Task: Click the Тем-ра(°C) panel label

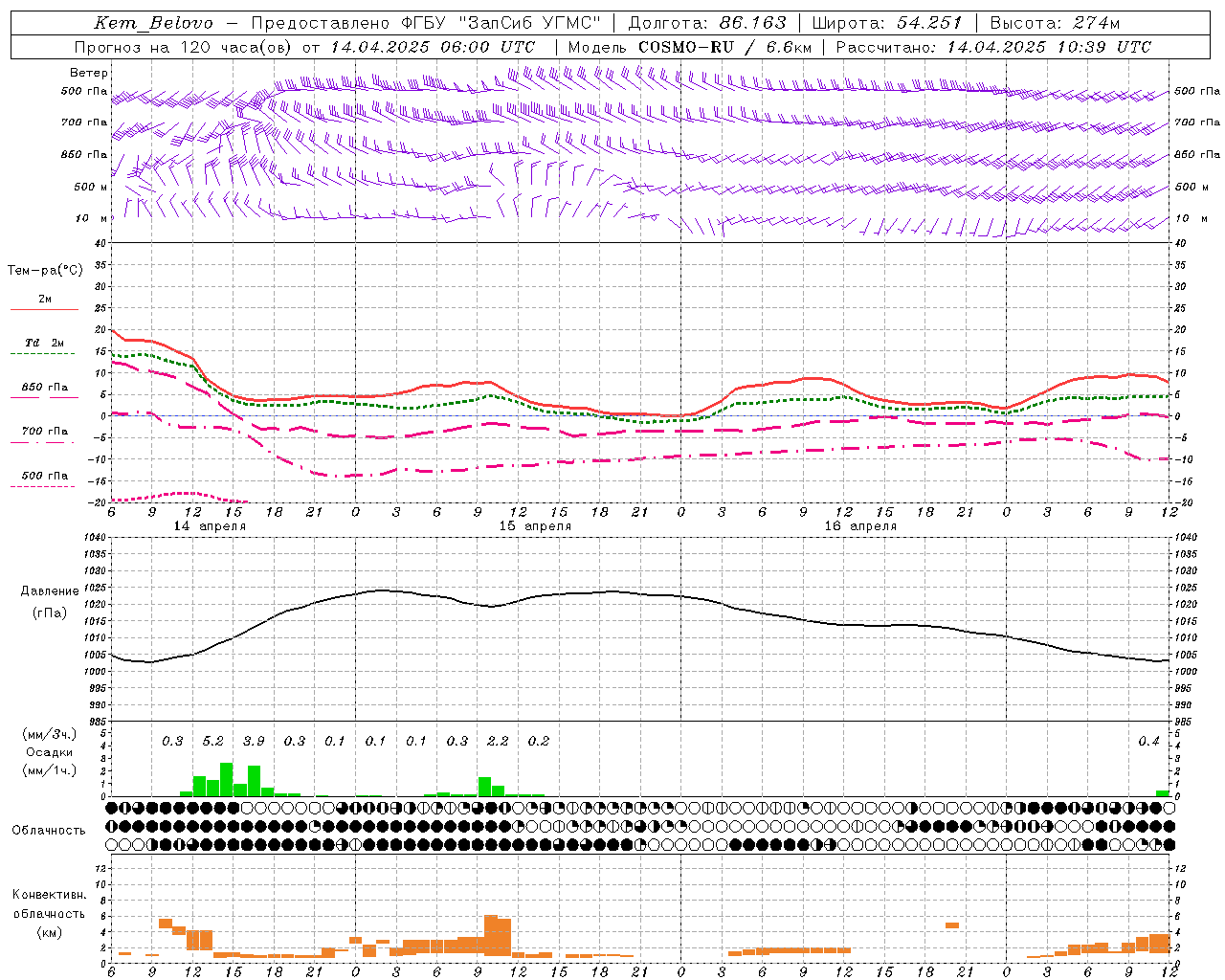Action: coord(45,271)
